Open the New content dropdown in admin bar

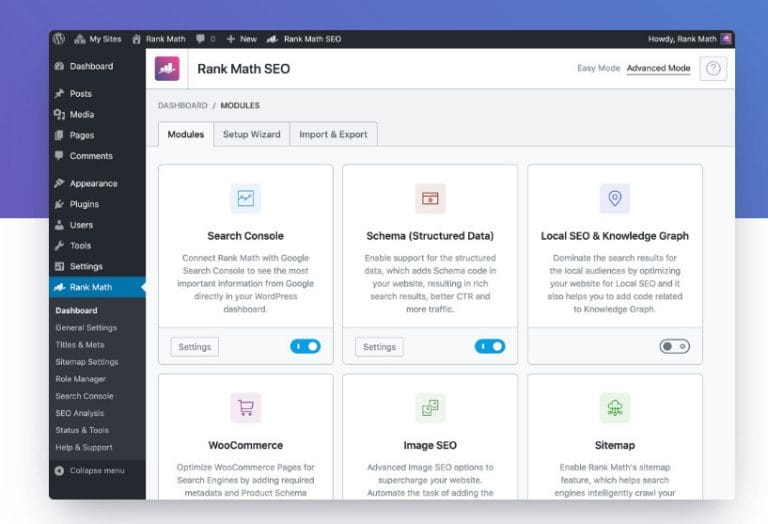tap(241, 39)
